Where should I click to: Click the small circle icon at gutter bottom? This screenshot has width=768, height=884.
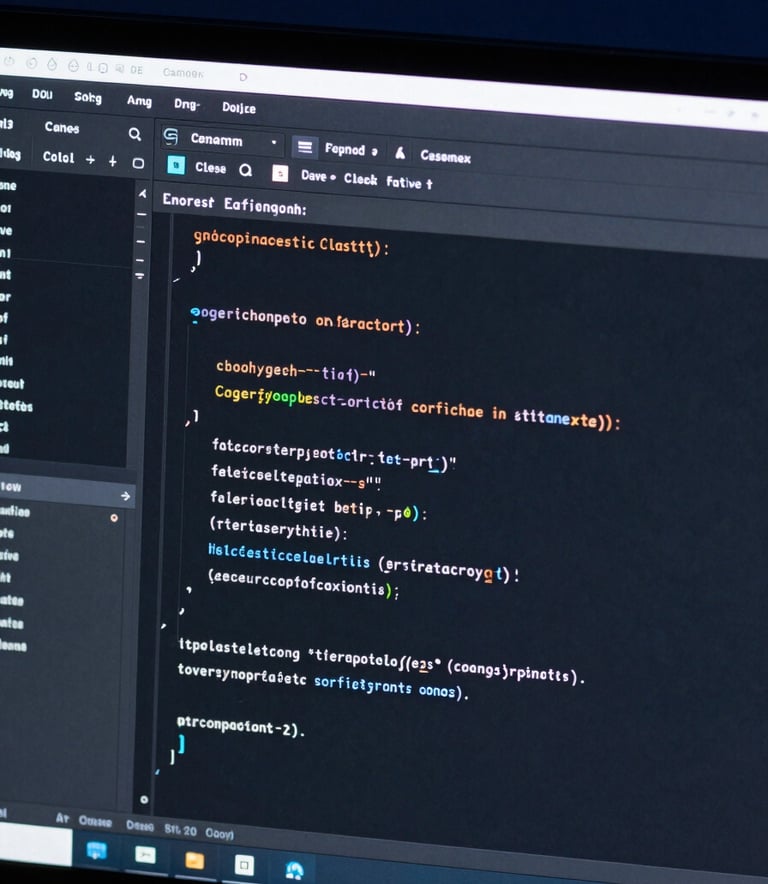144,799
